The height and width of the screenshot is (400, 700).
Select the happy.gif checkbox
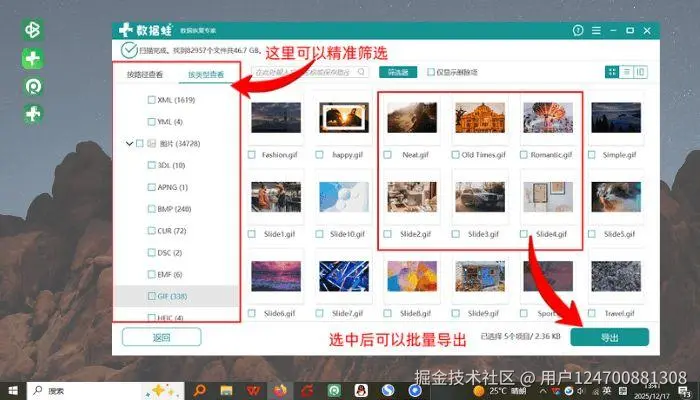point(320,155)
